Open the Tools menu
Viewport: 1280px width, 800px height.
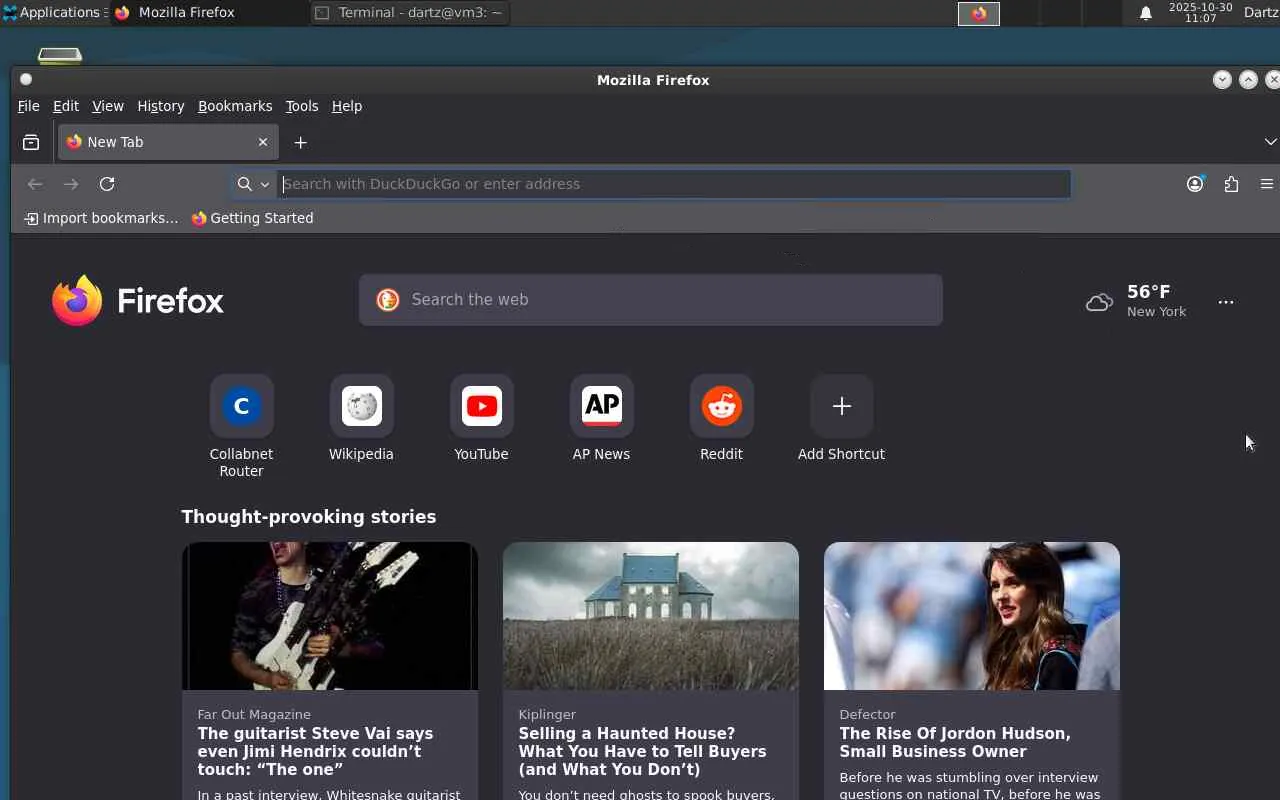pyautogui.click(x=302, y=106)
